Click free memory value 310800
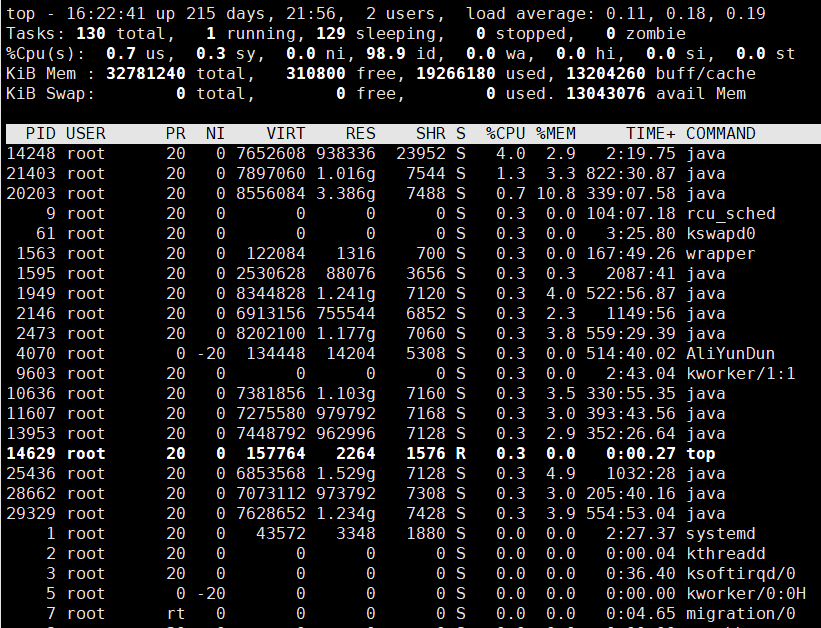 pos(315,73)
